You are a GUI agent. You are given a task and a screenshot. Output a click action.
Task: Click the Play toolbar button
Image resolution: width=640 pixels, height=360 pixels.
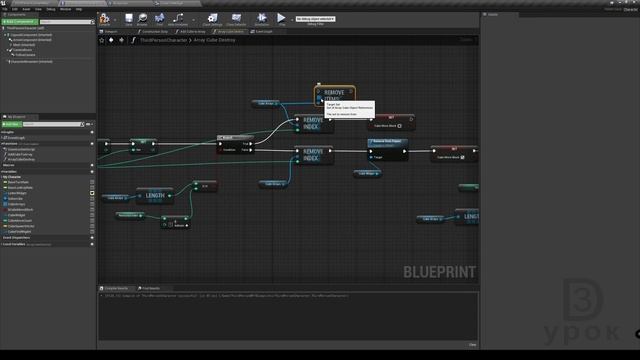(x=281, y=19)
